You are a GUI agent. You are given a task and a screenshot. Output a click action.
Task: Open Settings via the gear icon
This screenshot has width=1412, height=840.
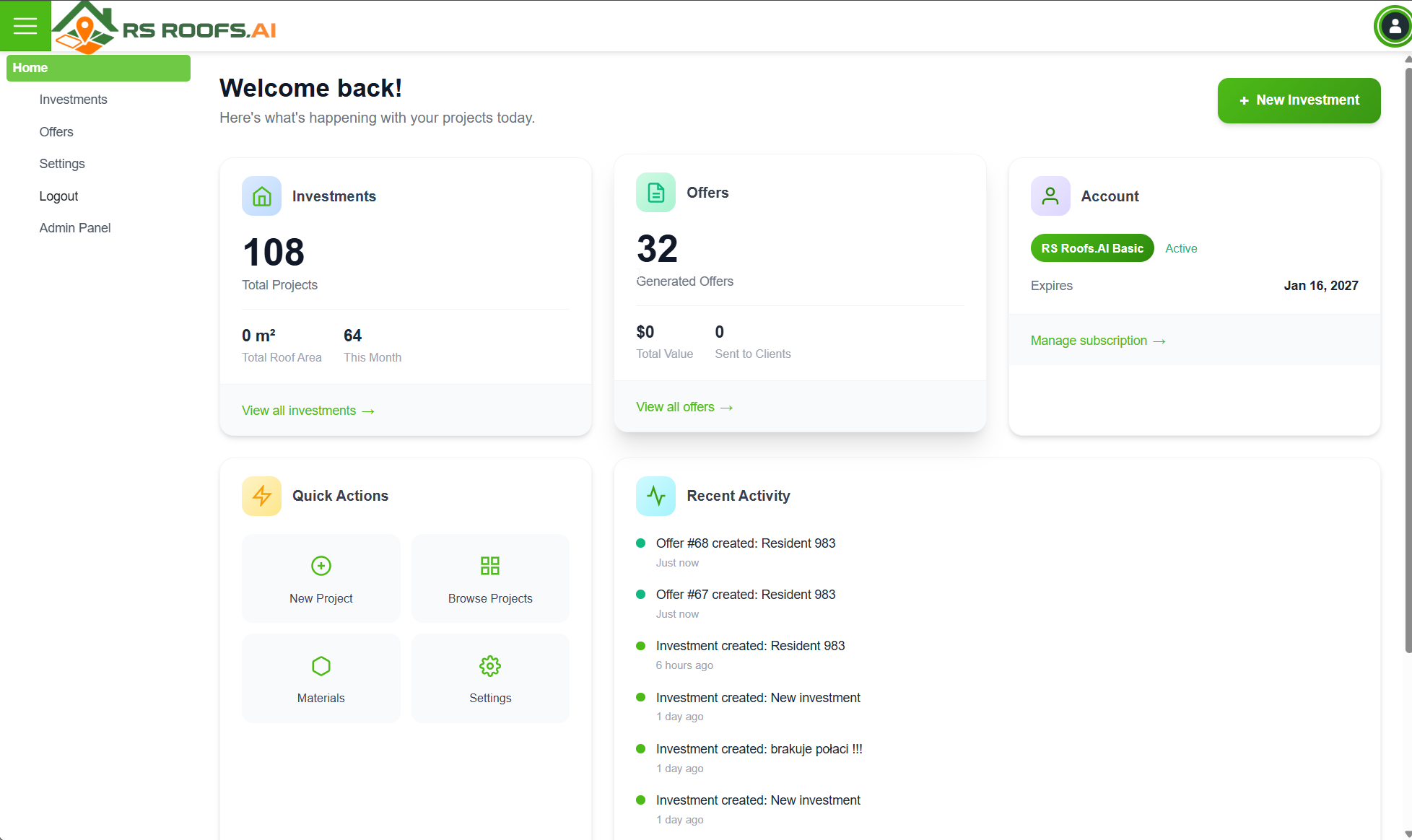[490, 665]
